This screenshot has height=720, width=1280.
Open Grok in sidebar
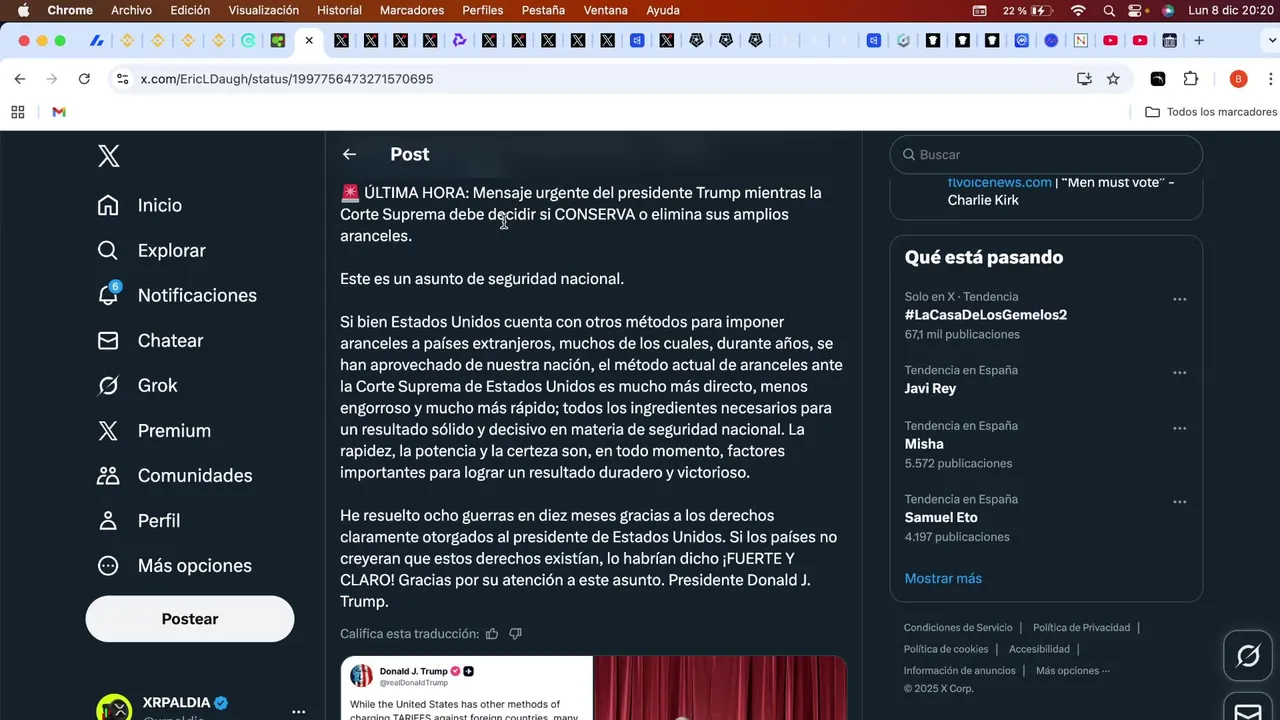click(x=138, y=385)
